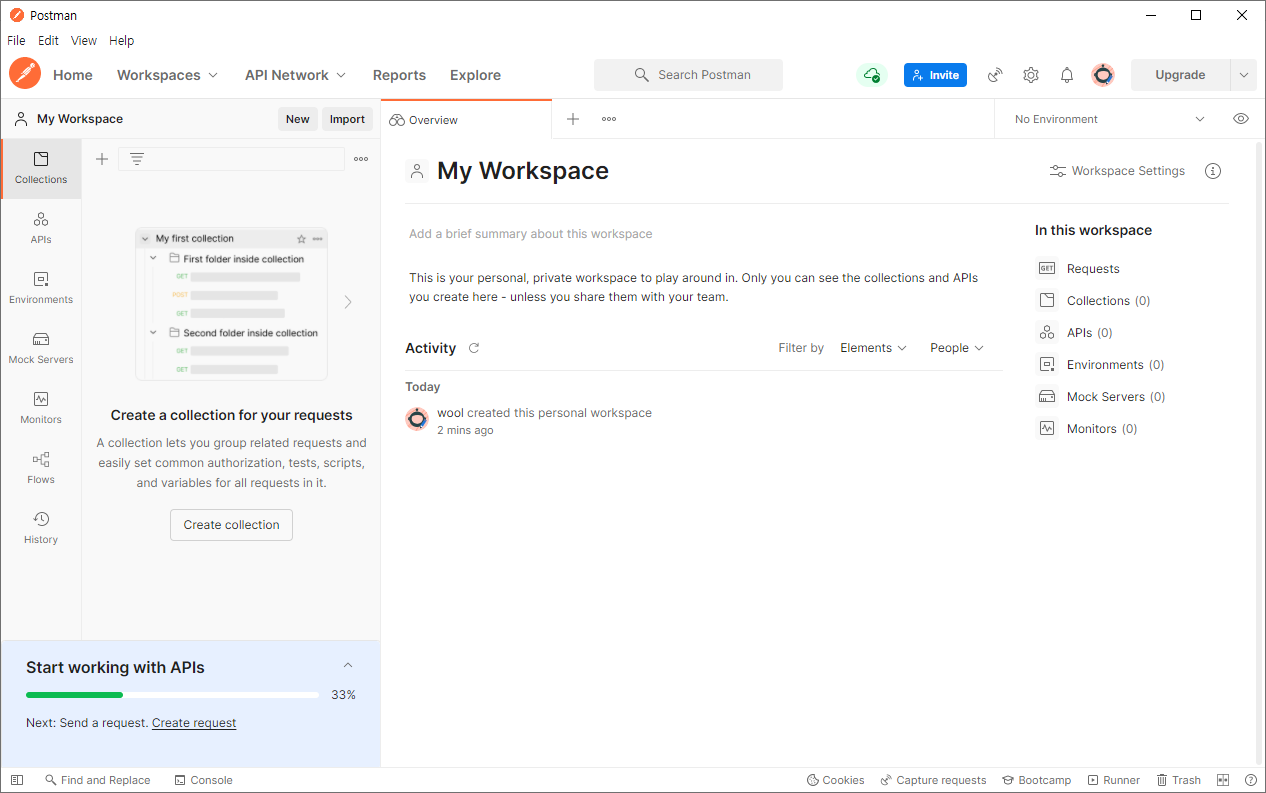This screenshot has height=793, width=1266.
Task: Open the No Environment selector
Action: tap(1110, 119)
